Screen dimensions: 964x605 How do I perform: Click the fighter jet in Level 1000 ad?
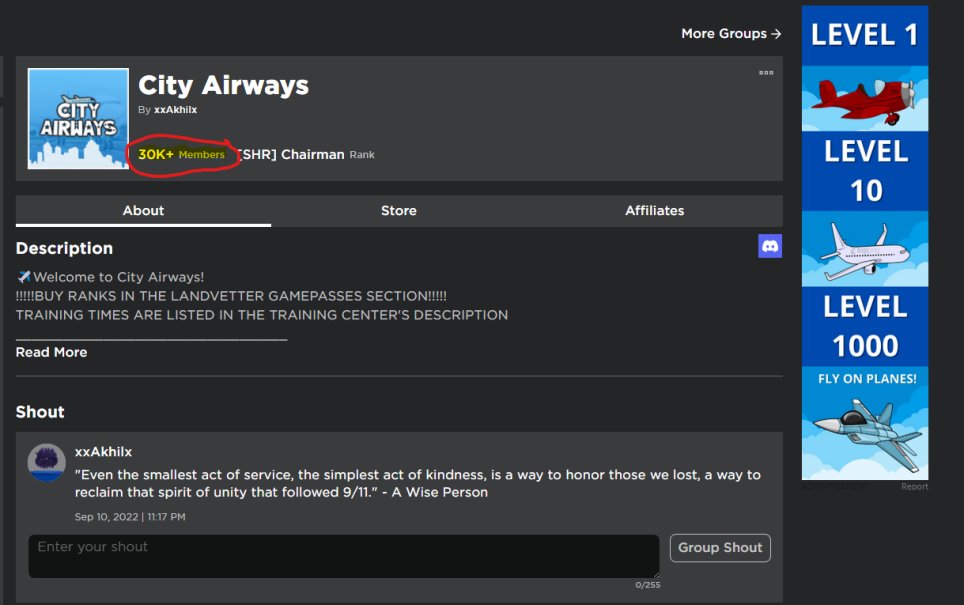pos(868,433)
